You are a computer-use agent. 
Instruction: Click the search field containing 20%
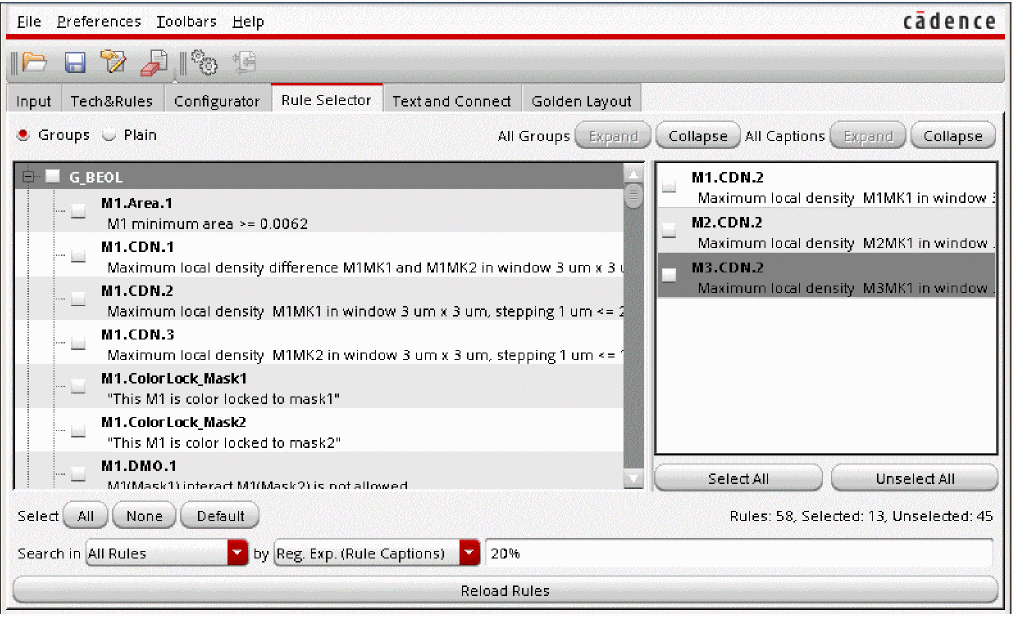739,553
